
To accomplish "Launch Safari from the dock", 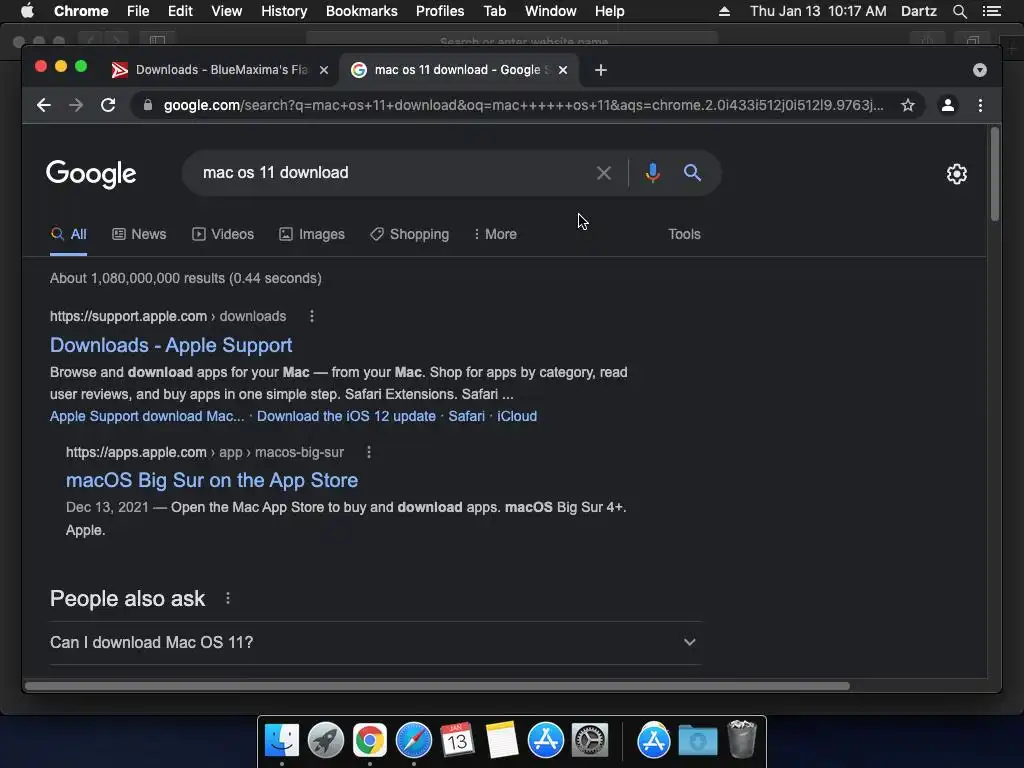I will [x=413, y=741].
